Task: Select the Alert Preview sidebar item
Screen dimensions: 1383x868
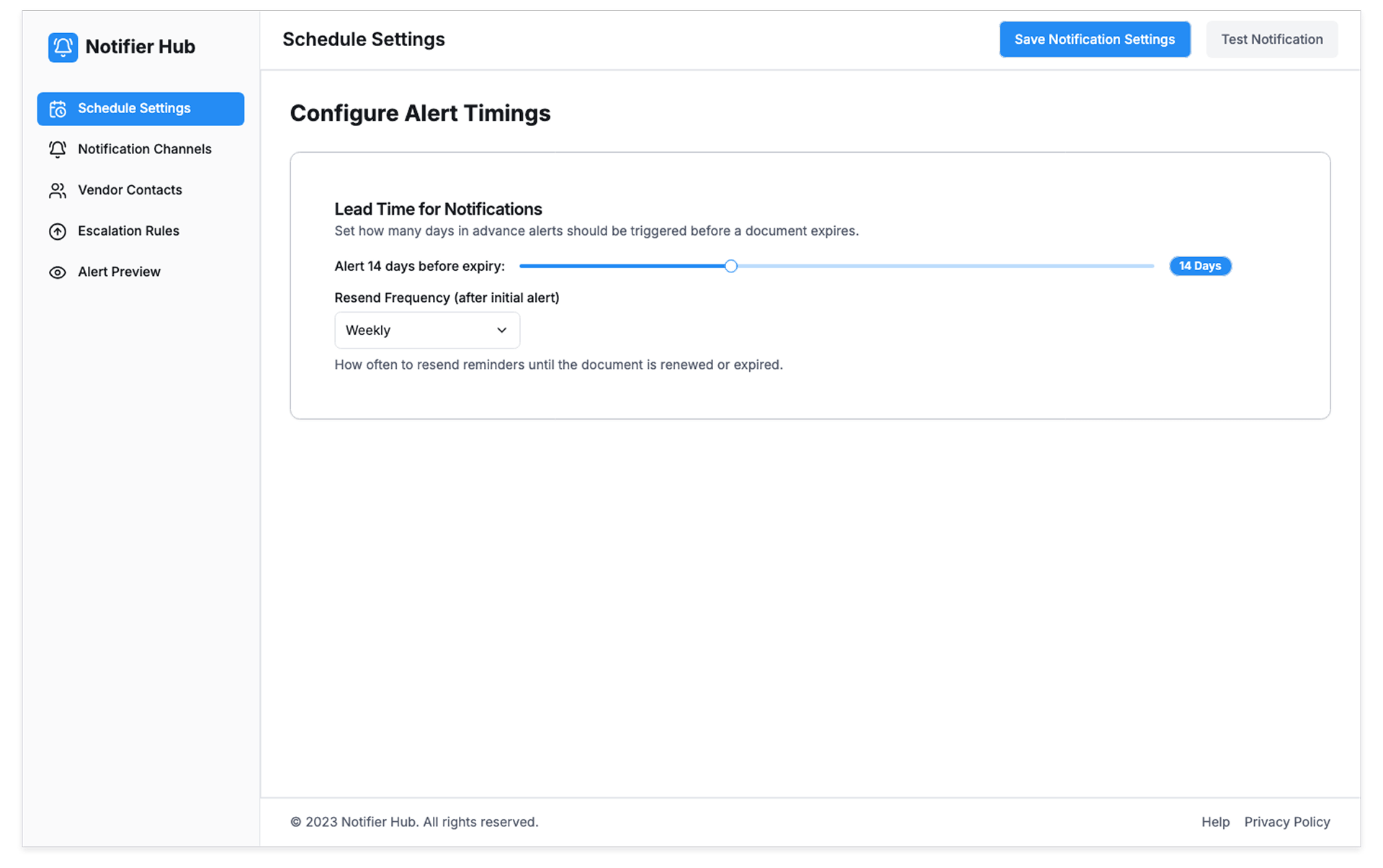Action: [x=119, y=272]
